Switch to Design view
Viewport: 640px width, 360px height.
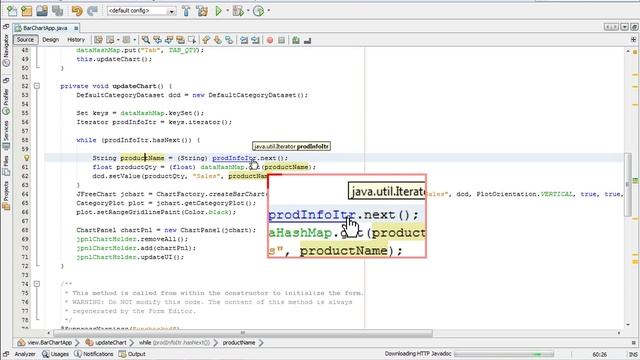51,40
